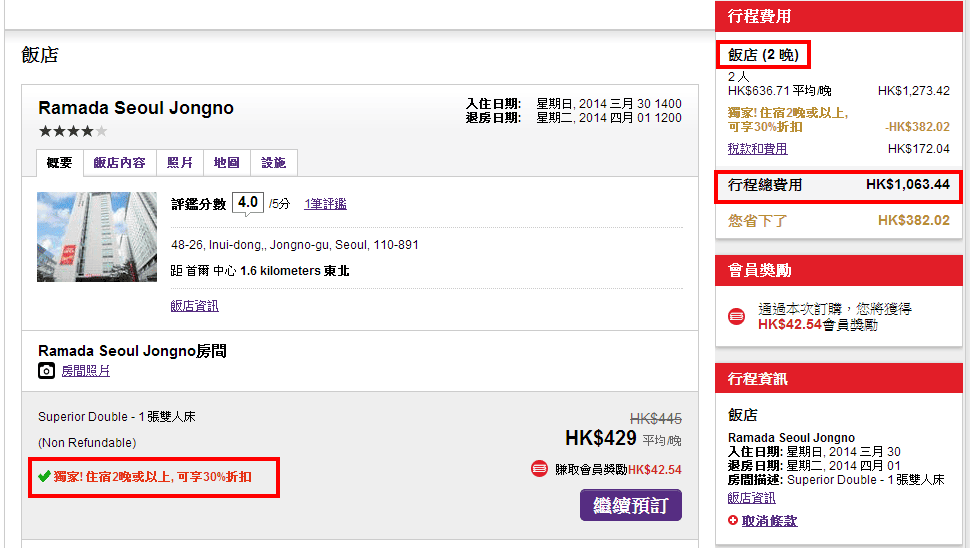Expand 取消條款 using the red plus icon
The width and height of the screenshot is (970, 548).
733,521
